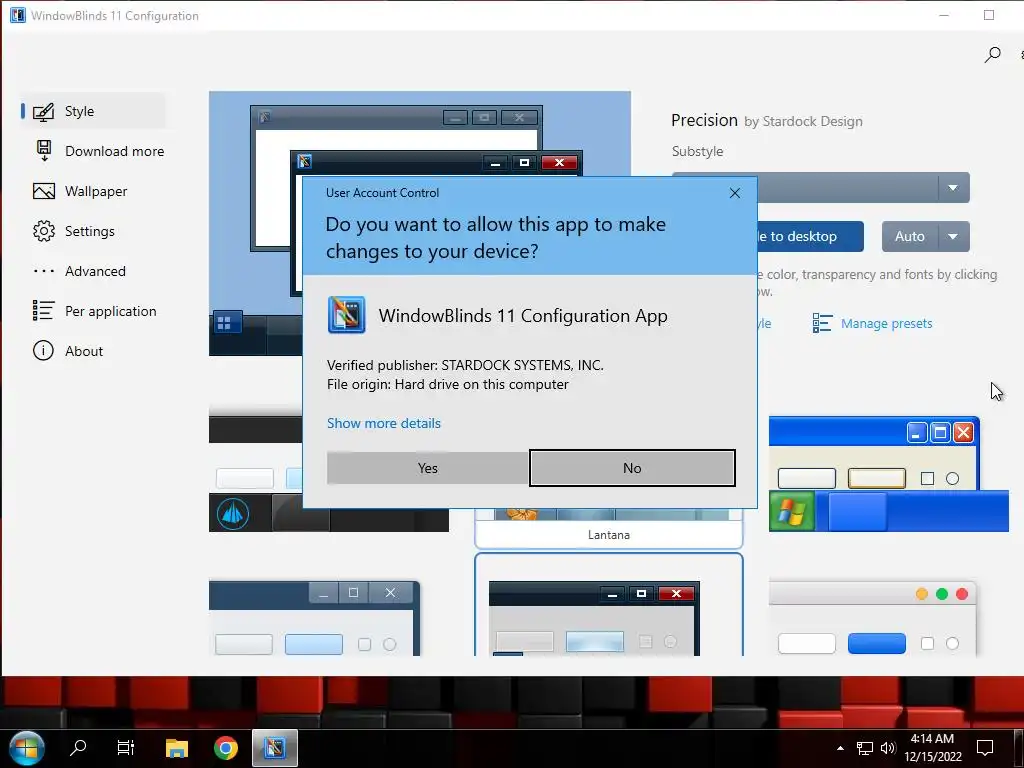Click the Auto mode button

910,236
